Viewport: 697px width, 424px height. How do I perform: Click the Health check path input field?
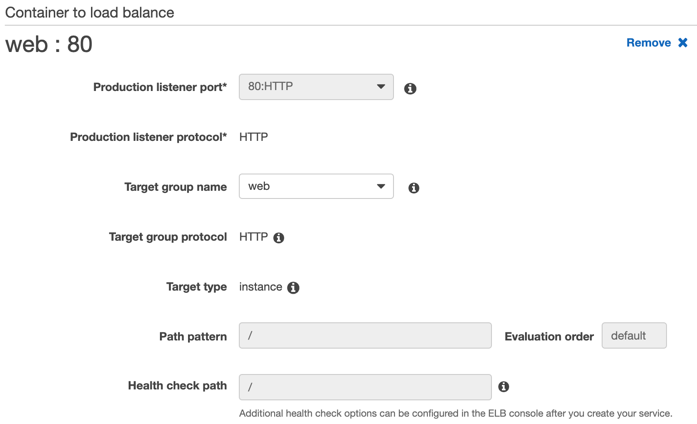(365, 387)
